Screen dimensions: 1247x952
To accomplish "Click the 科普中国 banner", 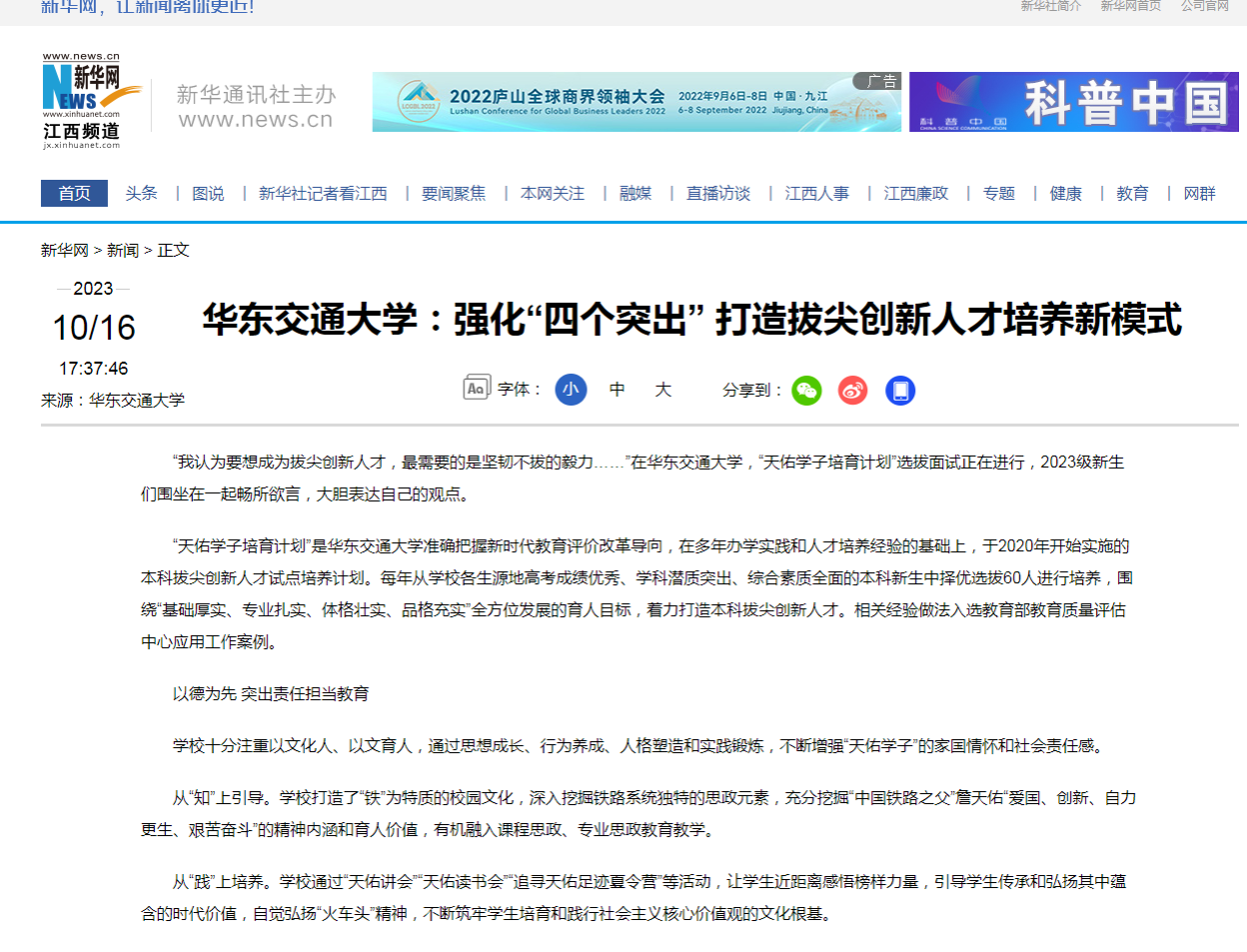I will (1073, 102).
